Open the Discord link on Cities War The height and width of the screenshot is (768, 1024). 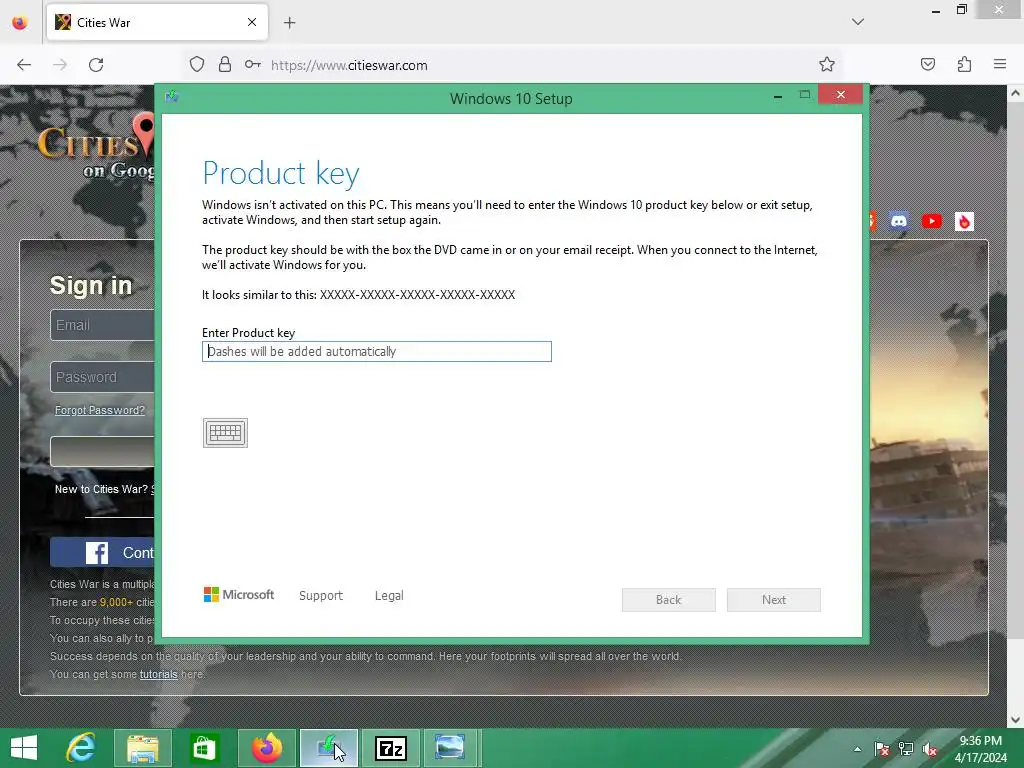(899, 221)
